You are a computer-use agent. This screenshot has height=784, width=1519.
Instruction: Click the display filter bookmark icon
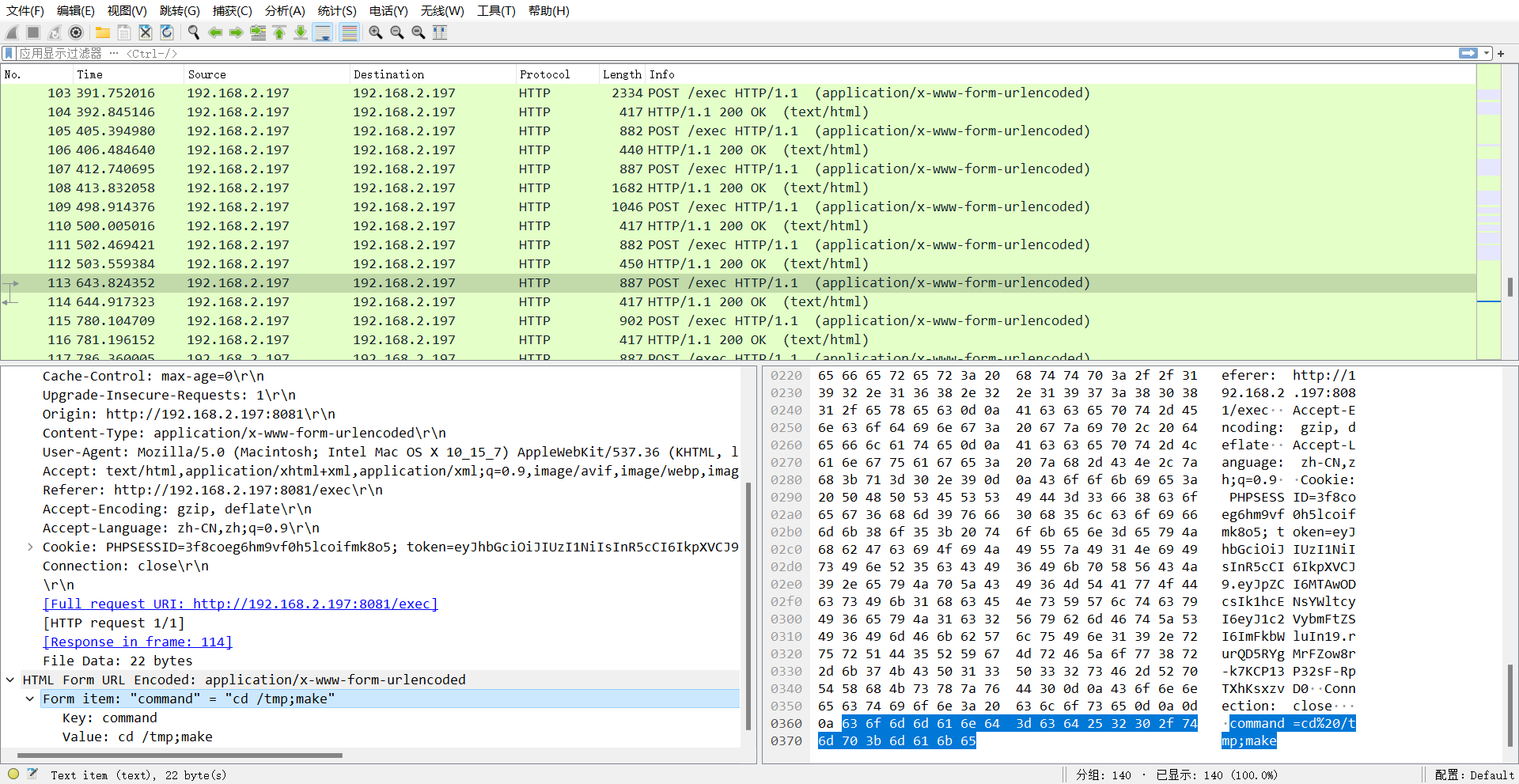point(9,53)
